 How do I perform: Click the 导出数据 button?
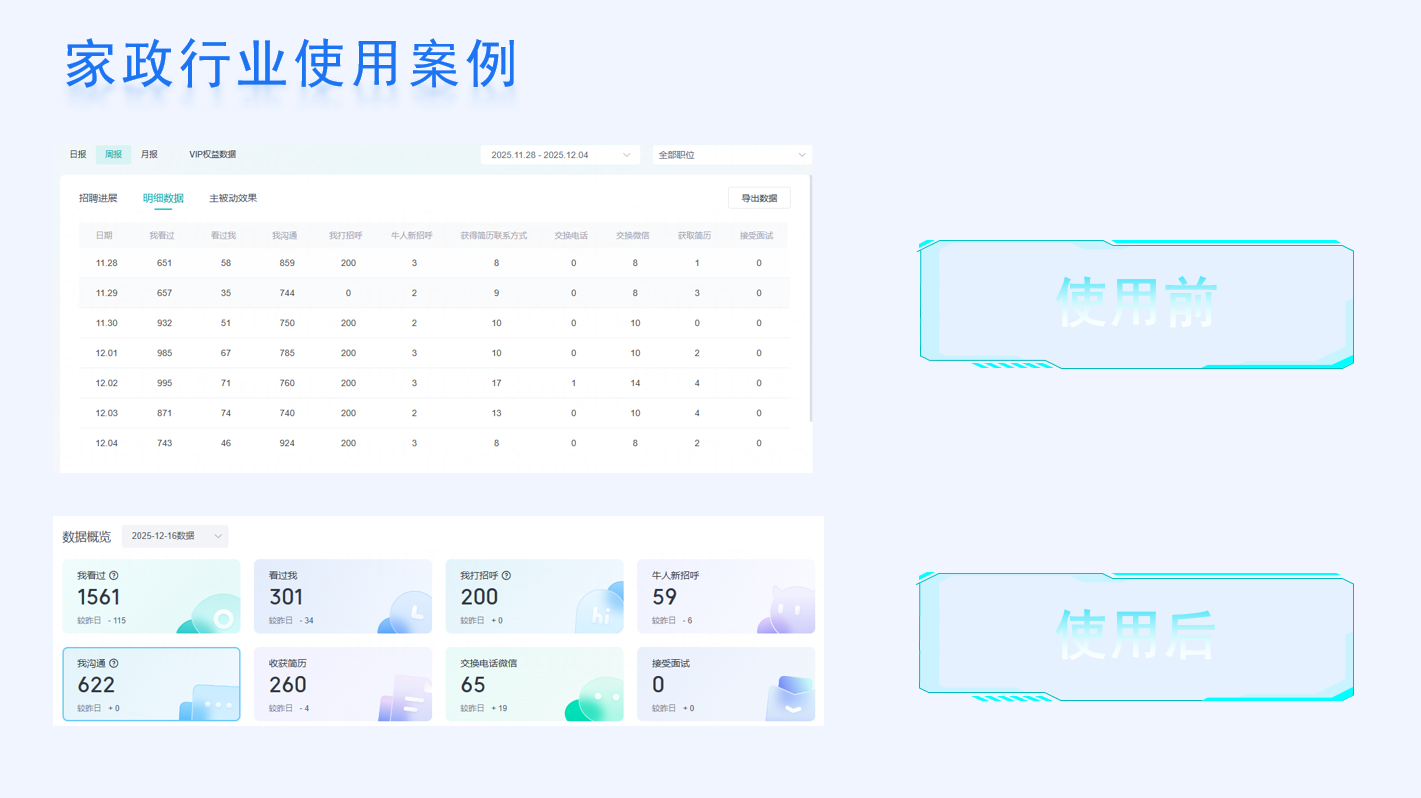[x=759, y=198]
